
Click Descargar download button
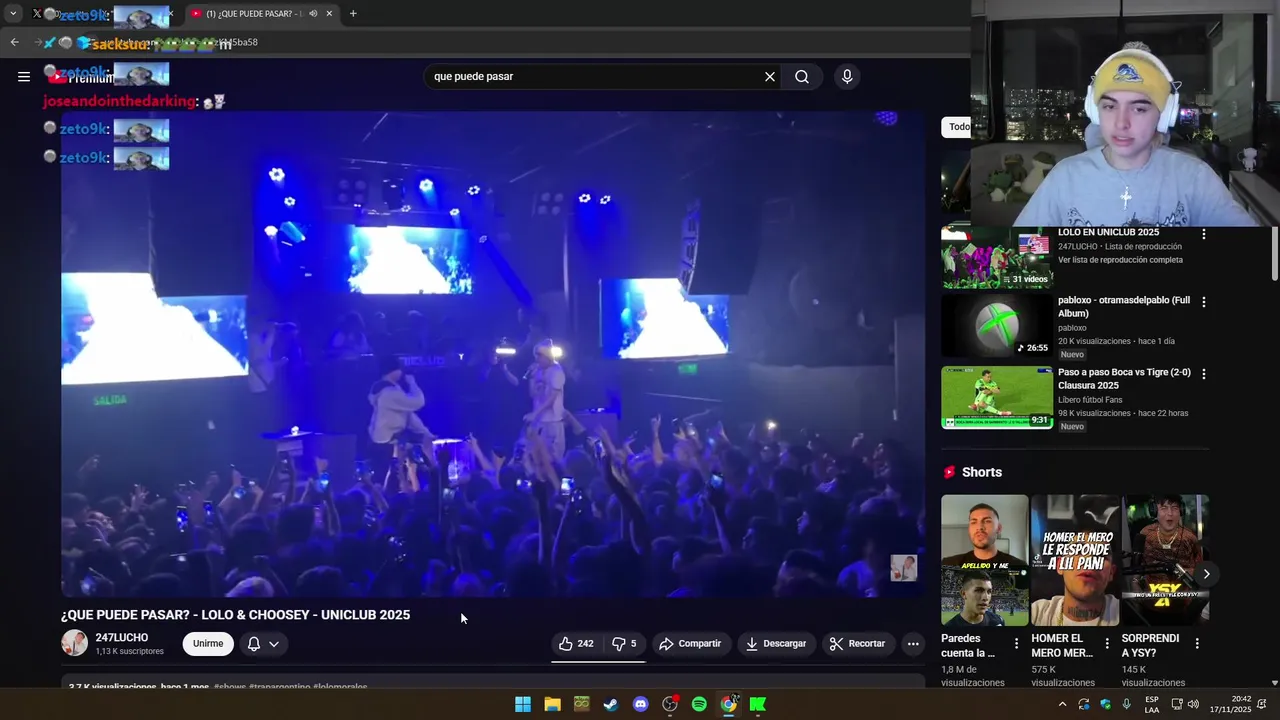[x=776, y=644]
